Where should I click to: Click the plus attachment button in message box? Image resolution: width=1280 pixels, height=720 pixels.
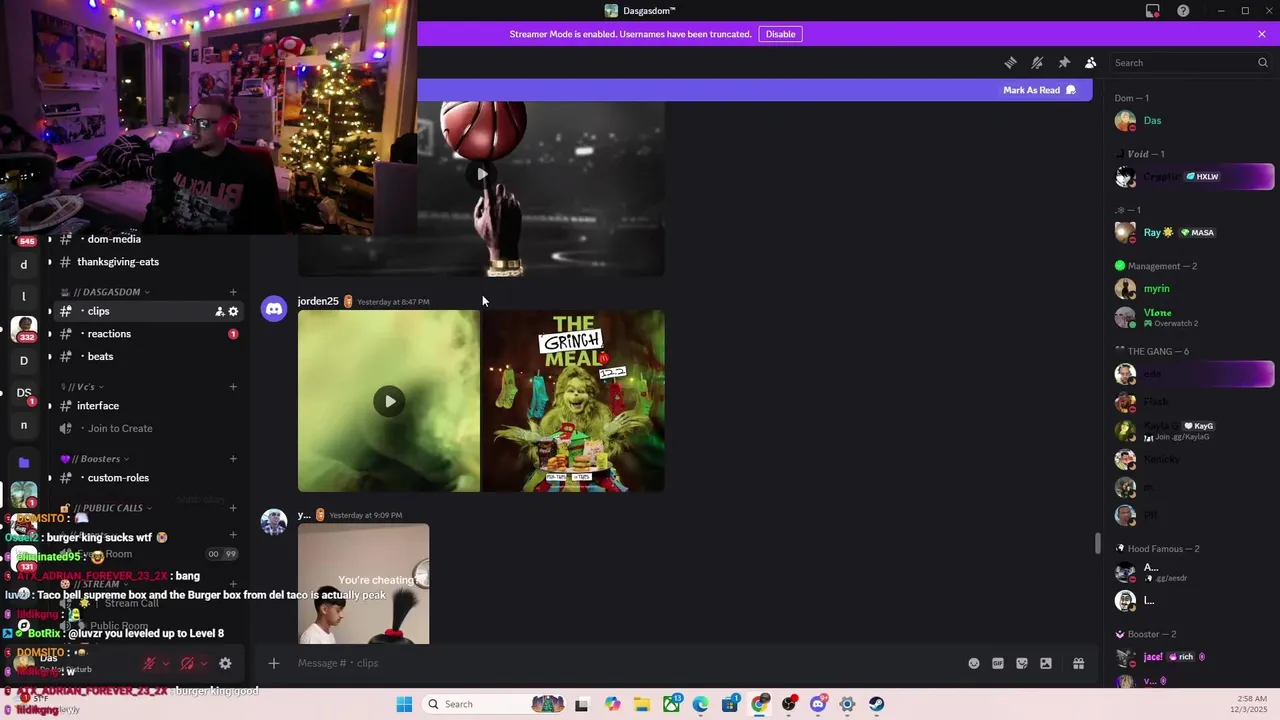(x=274, y=663)
